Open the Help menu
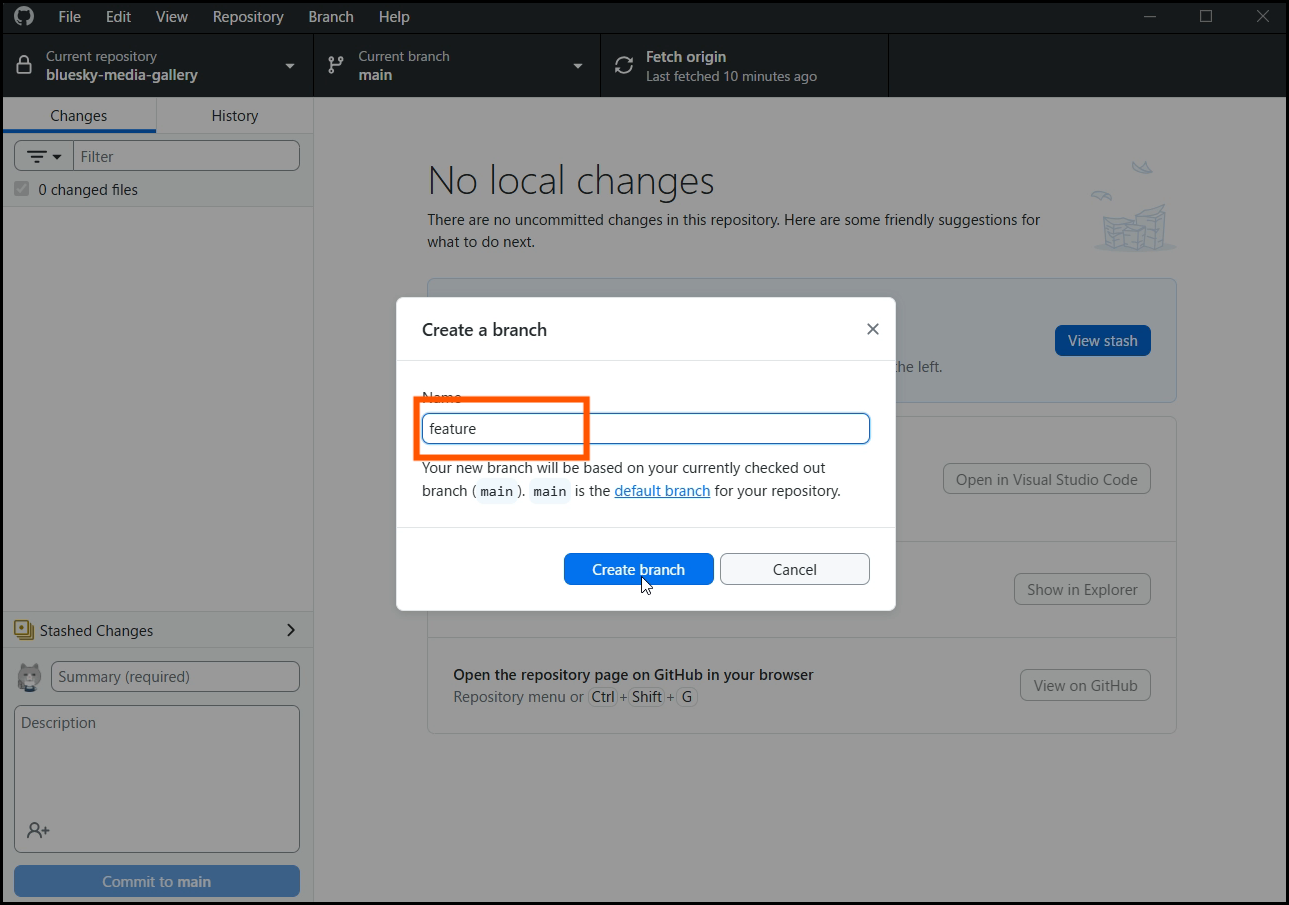The image size is (1289, 905). [394, 17]
